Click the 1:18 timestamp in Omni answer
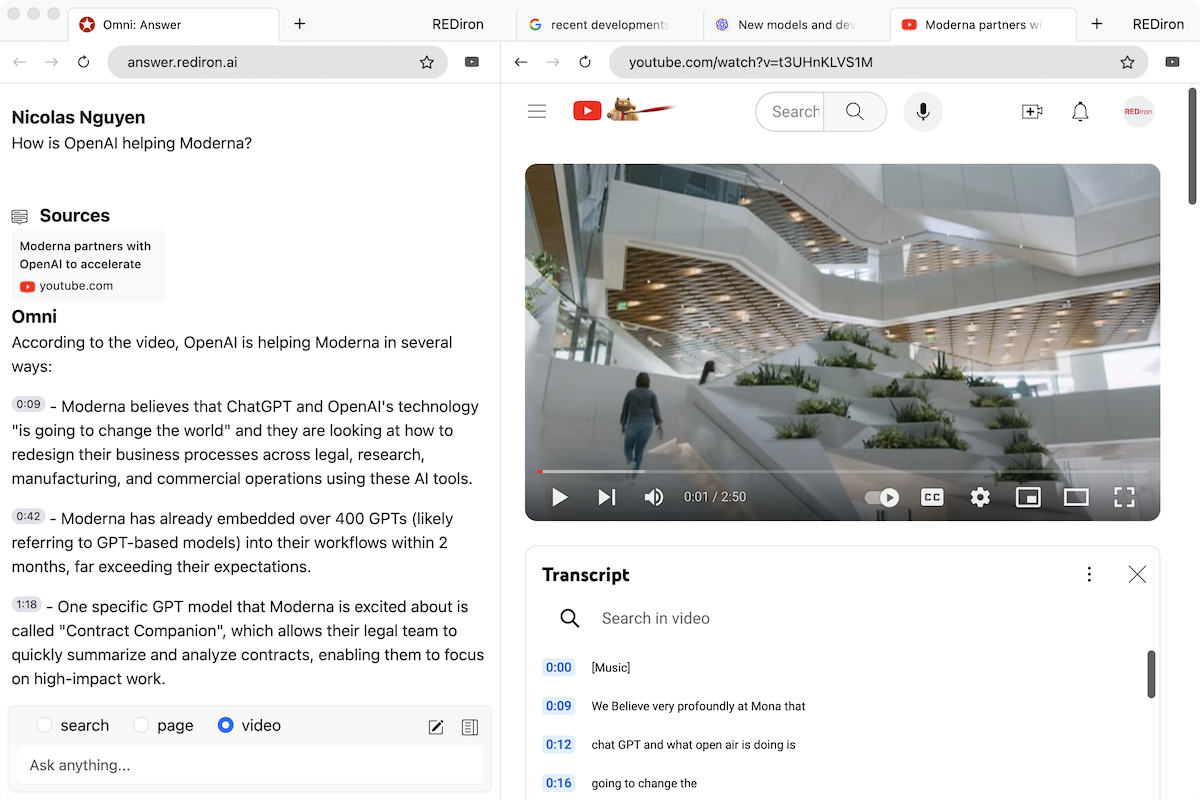1200x800 pixels. [28, 604]
